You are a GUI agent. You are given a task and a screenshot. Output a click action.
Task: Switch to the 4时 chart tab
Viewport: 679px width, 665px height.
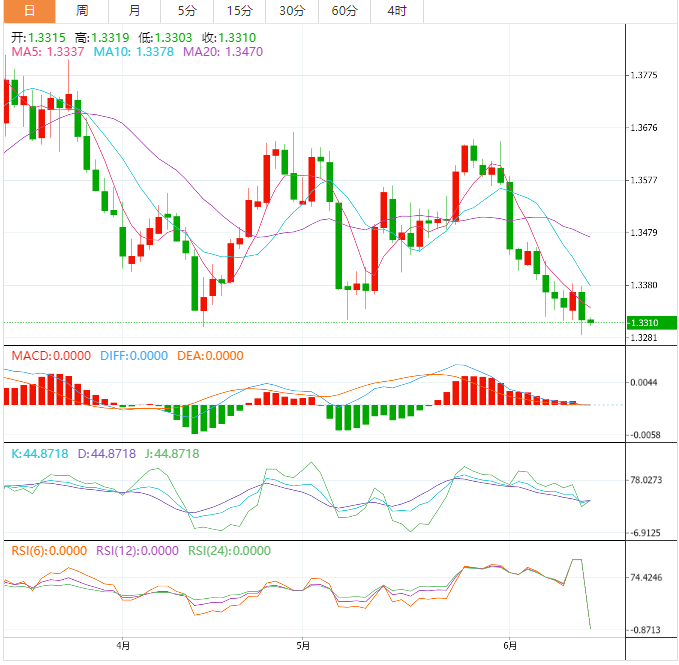pos(396,11)
